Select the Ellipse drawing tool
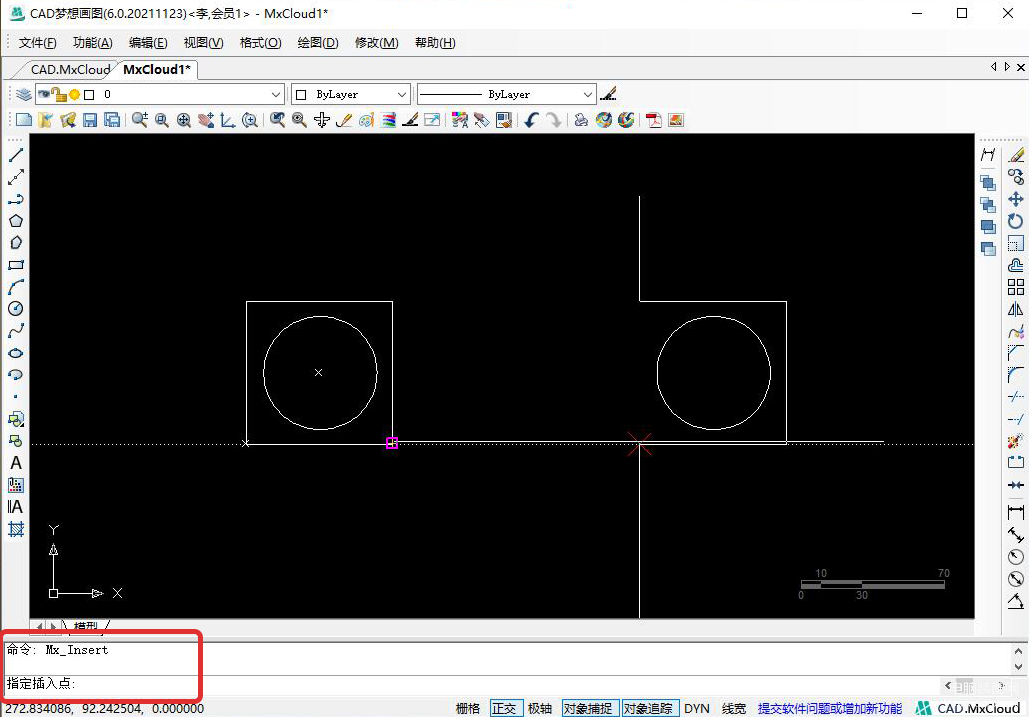The width and height of the screenshot is (1029, 717). coord(16,353)
